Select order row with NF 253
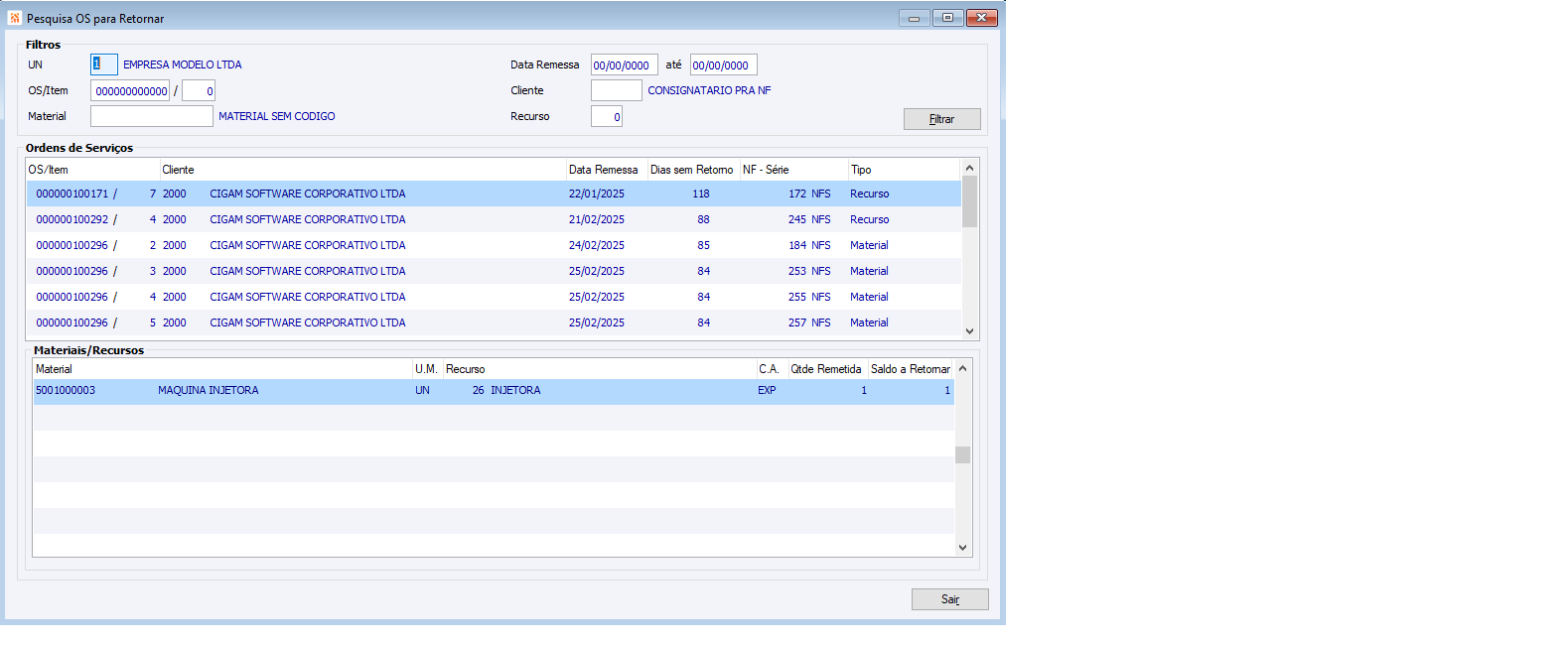This screenshot has height=645, width=1568. tap(494, 271)
